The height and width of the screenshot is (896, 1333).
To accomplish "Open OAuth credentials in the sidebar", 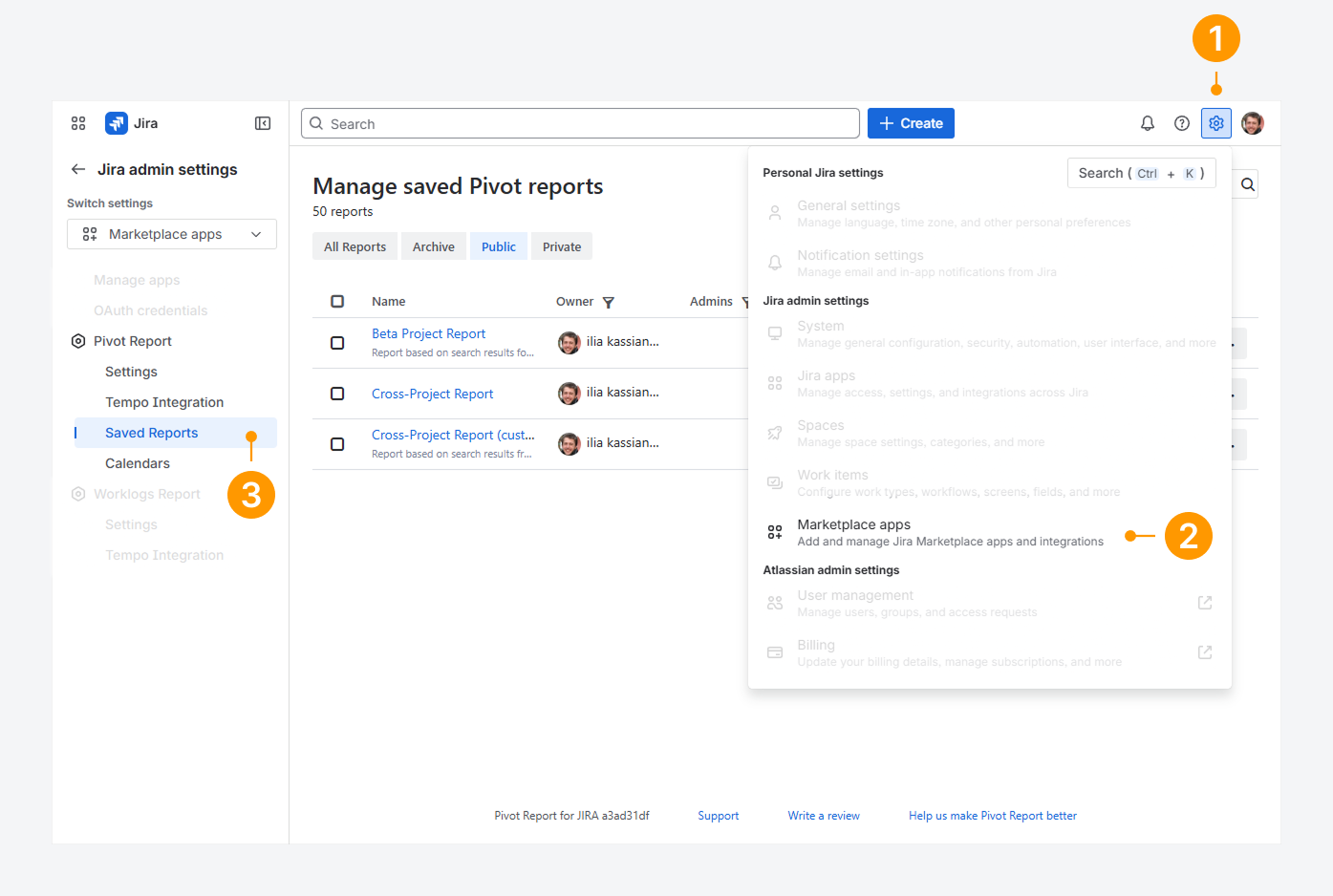I will pos(150,310).
